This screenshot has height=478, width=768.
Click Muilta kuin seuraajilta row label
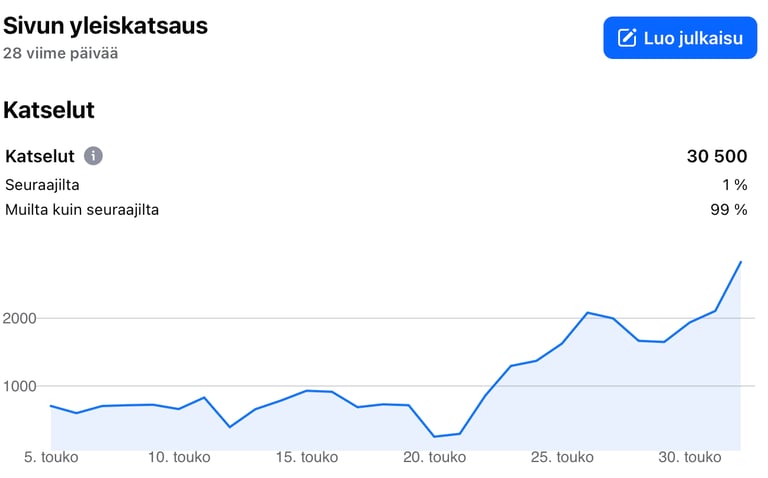pyautogui.click(x=82, y=210)
